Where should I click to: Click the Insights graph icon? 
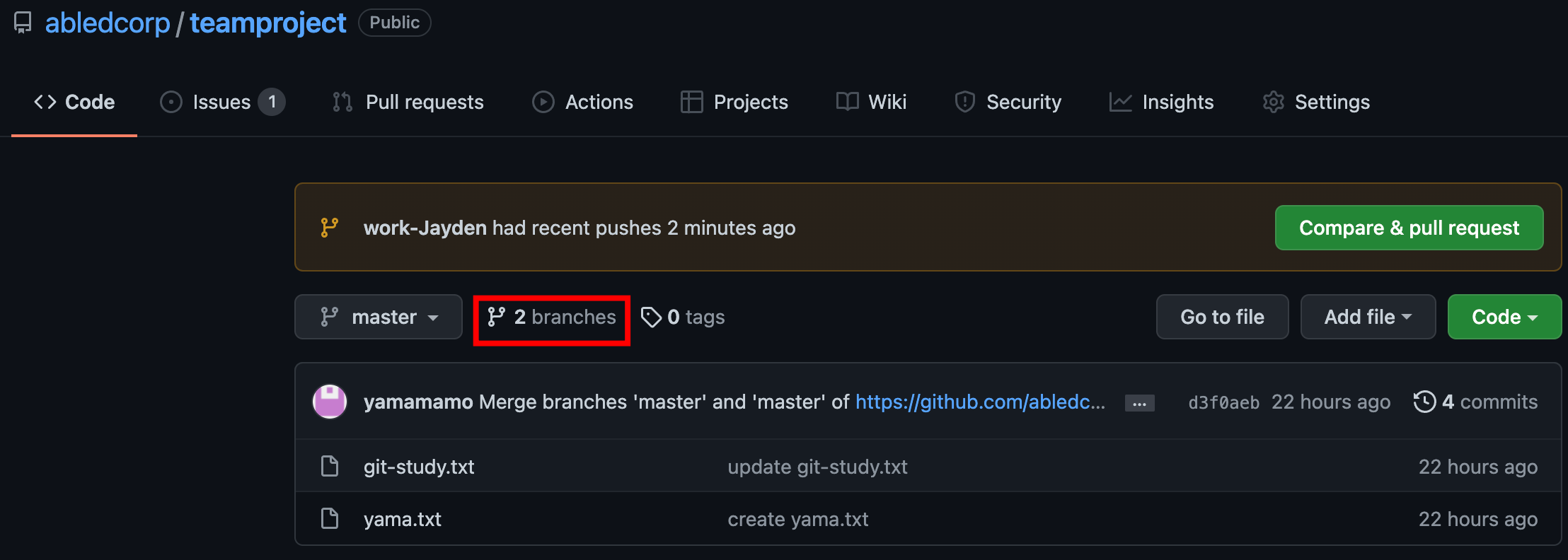(x=1121, y=102)
